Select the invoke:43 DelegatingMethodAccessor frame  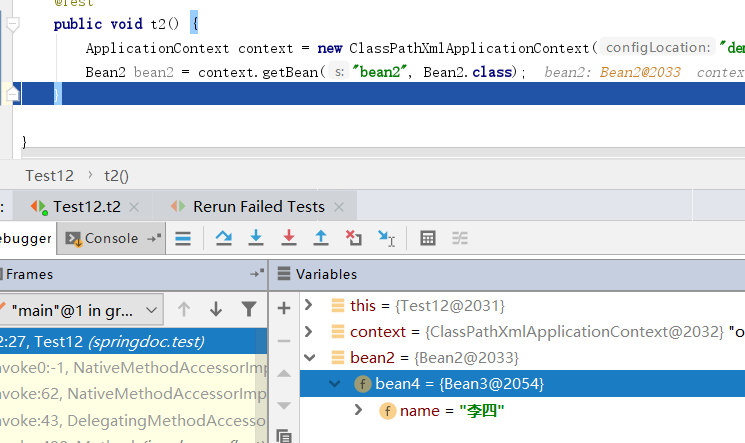click(134, 420)
